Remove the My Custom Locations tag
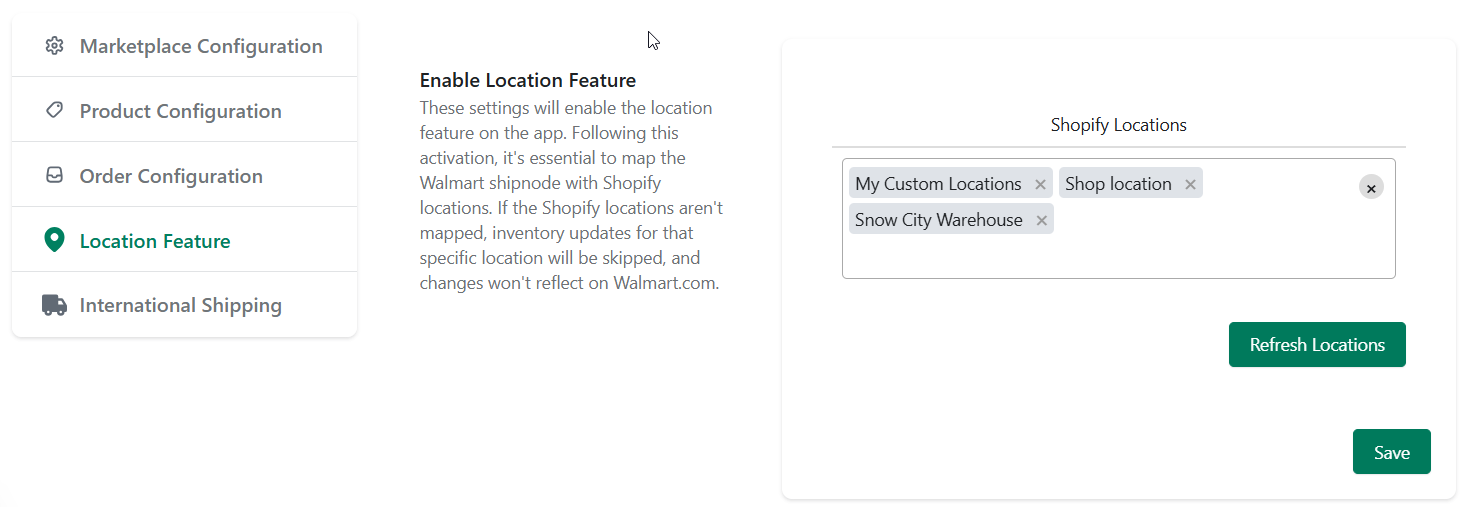Image resolution: width=1478 pixels, height=507 pixels. [1040, 184]
